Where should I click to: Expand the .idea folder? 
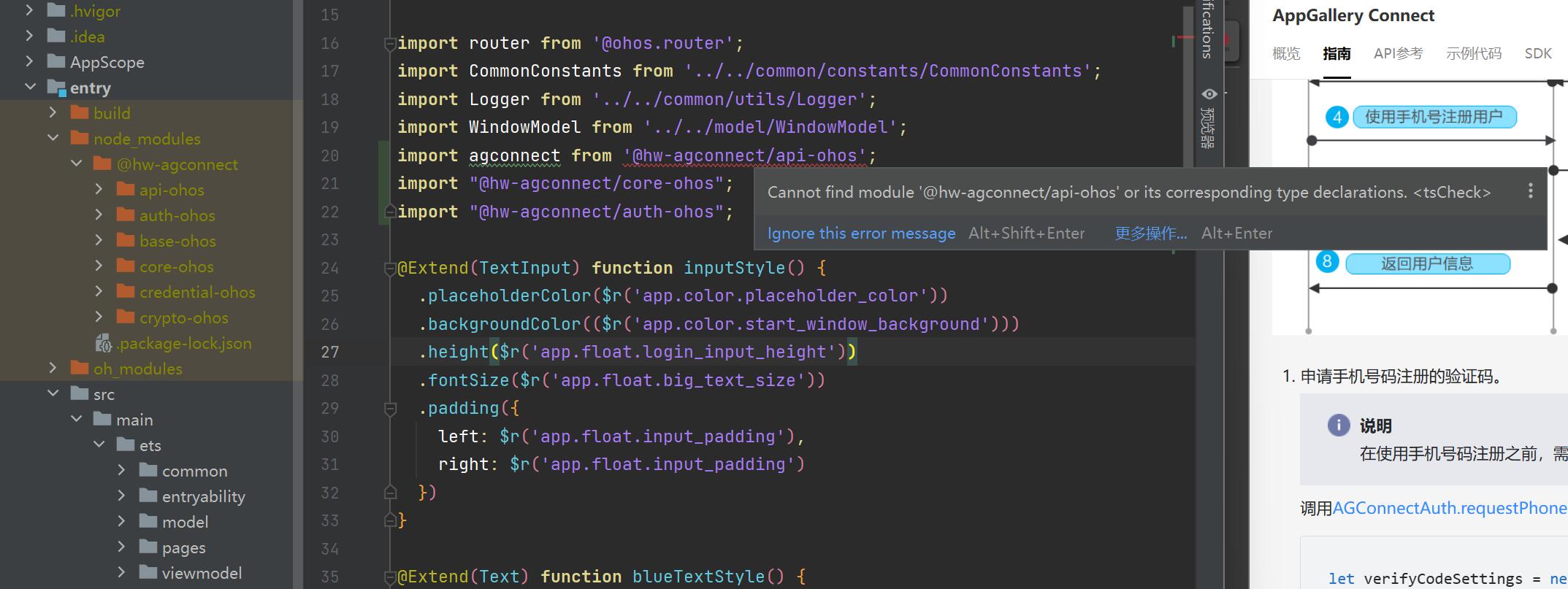click(29, 36)
